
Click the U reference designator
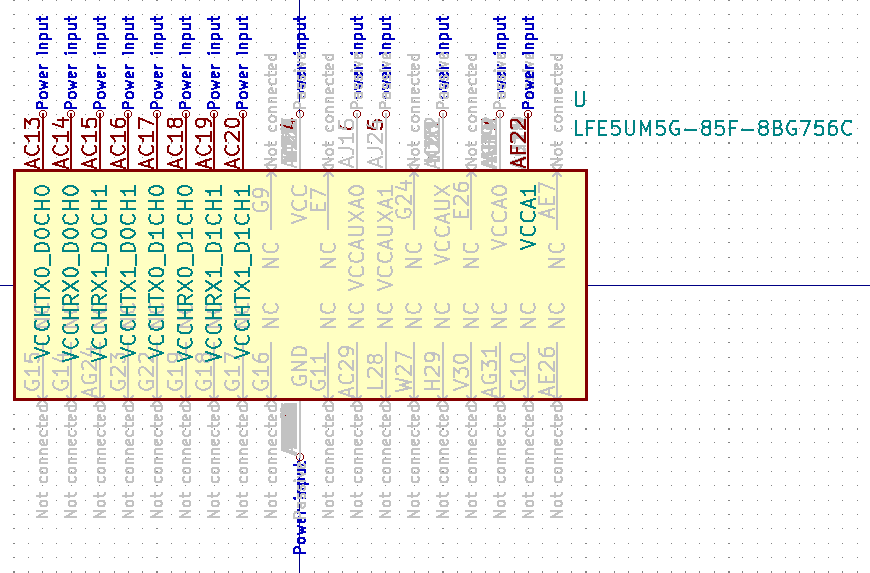[x=580, y=100]
